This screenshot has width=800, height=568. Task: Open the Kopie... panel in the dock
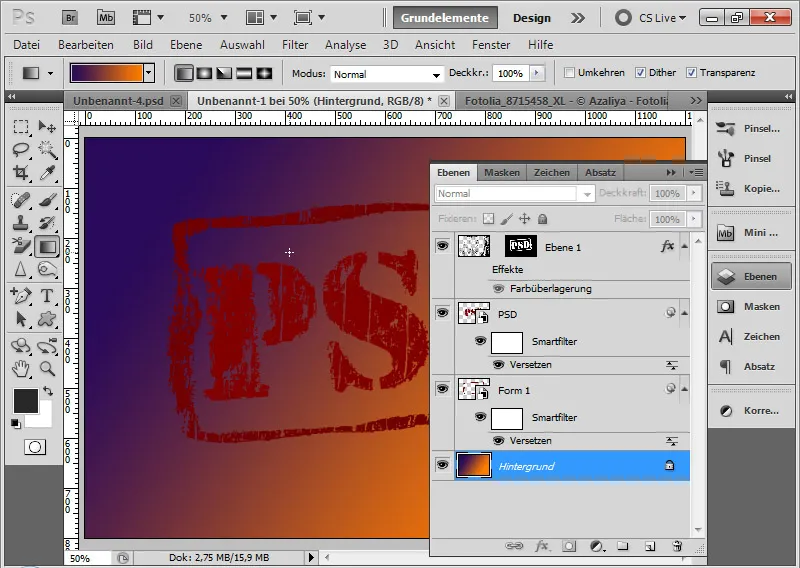[x=750, y=188]
